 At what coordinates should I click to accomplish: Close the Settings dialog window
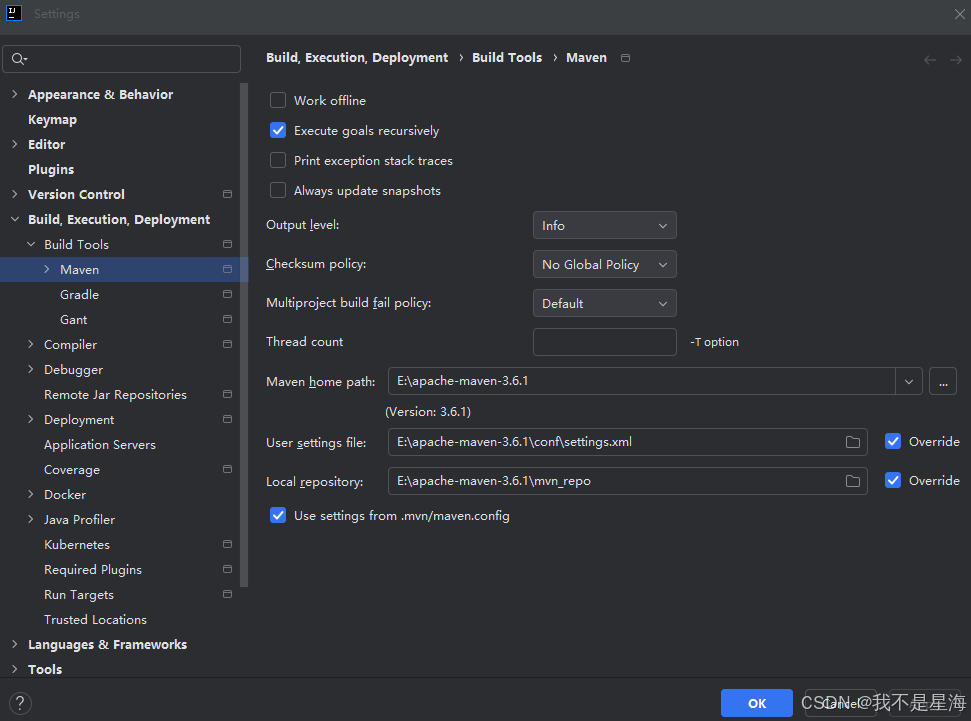coord(959,14)
